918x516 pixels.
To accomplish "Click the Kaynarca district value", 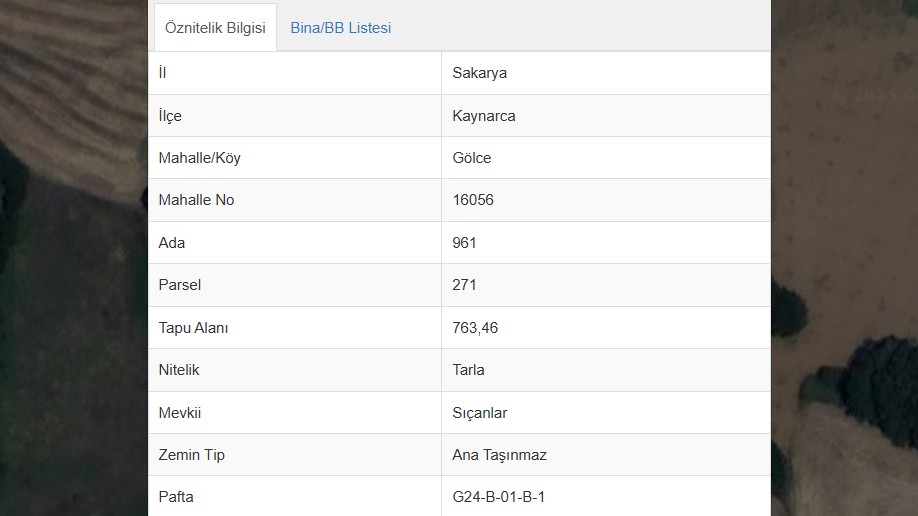I will pyautogui.click(x=484, y=116).
